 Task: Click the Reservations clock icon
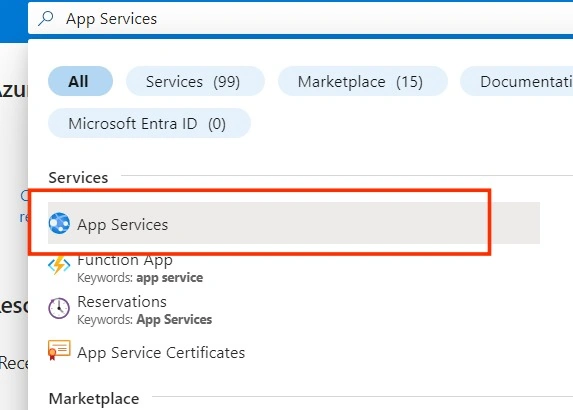[59, 308]
